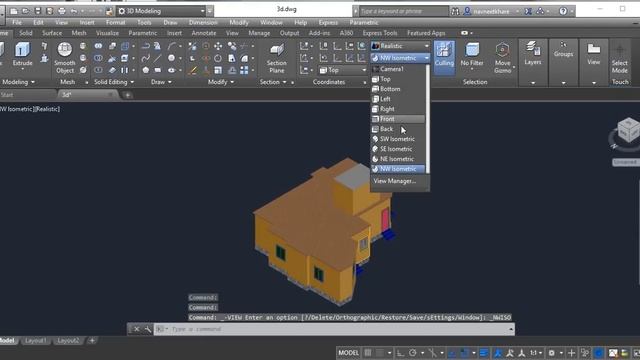Expand the Modeling panel
The width and height of the screenshot is (640, 360).
point(18,82)
